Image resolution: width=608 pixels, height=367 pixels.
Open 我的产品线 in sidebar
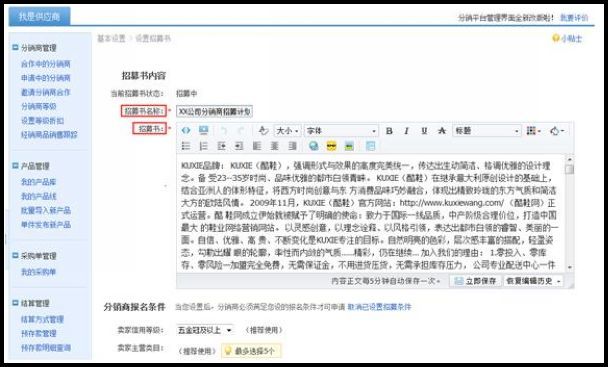[x=38, y=196]
